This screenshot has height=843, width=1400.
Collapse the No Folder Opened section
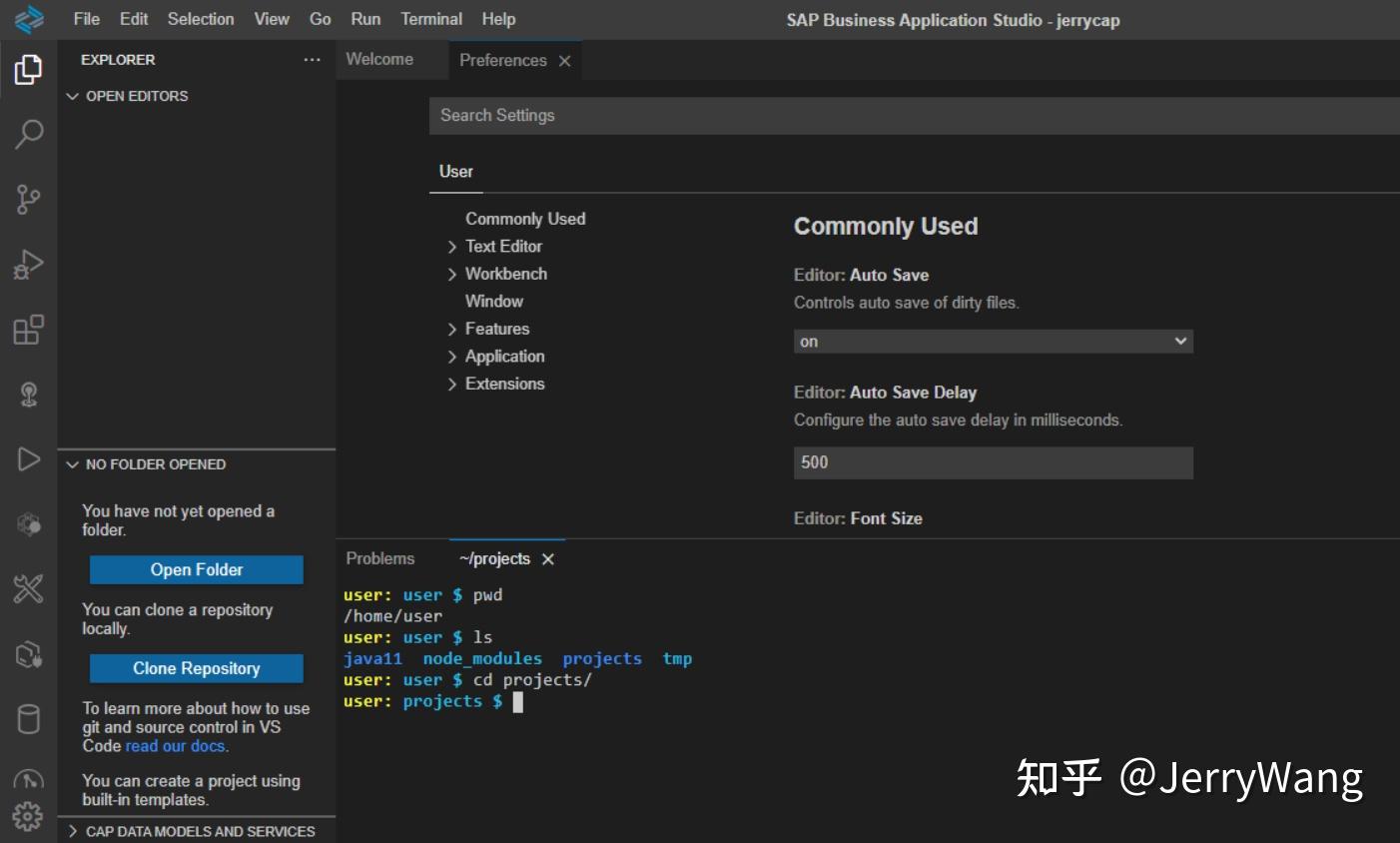coord(72,464)
